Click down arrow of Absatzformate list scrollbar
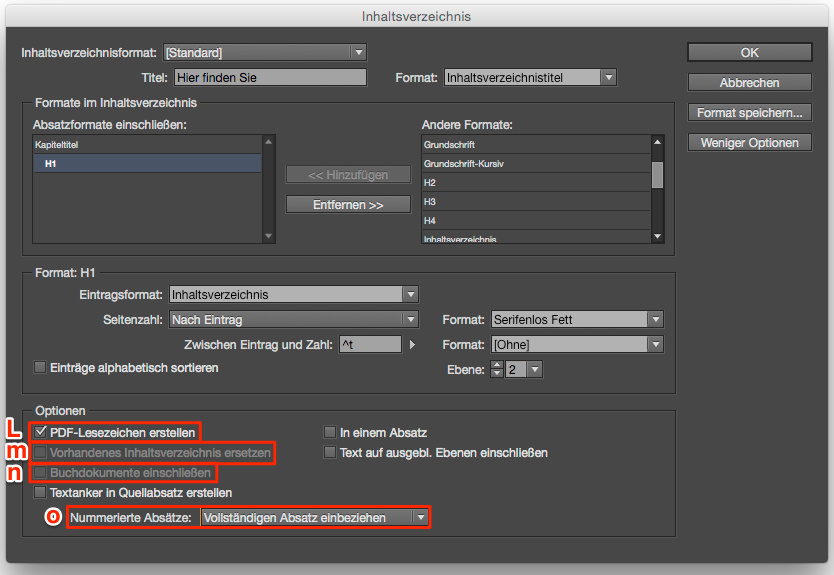Image resolution: width=834 pixels, height=575 pixels. click(268, 236)
